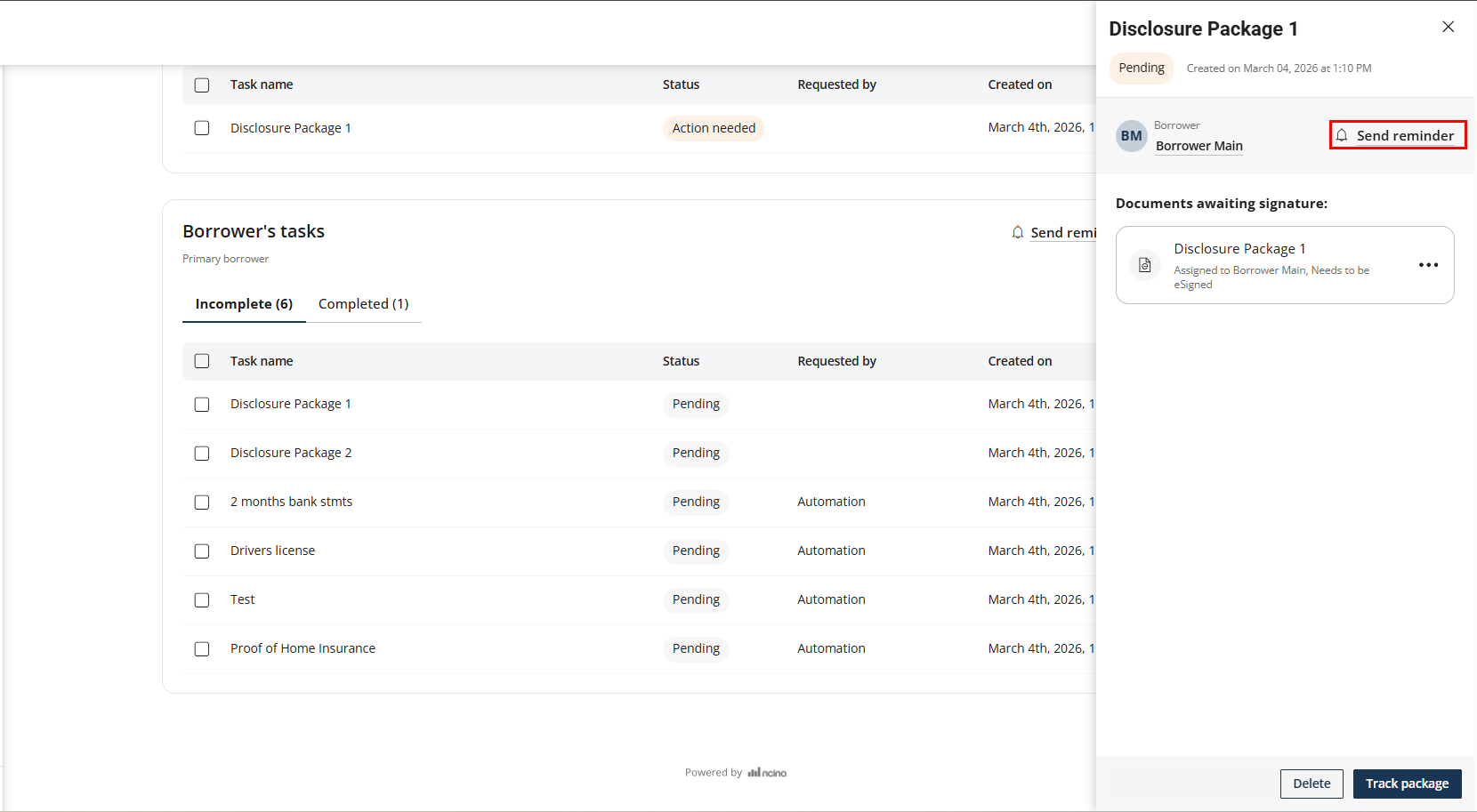This screenshot has width=1477, height=812.
Task: Tick the Drivers license task checkbox
Action: [202, 551]
